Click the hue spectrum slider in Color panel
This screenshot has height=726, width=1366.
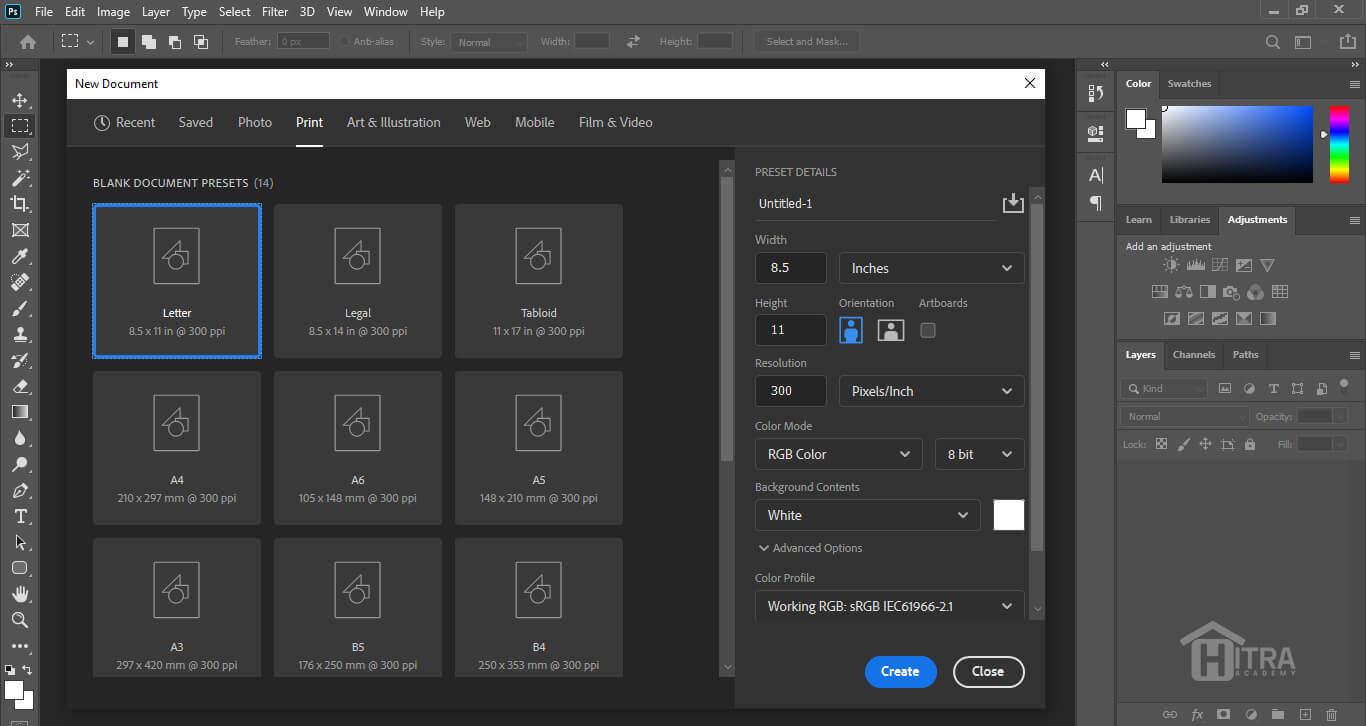tap(1339, 144)
